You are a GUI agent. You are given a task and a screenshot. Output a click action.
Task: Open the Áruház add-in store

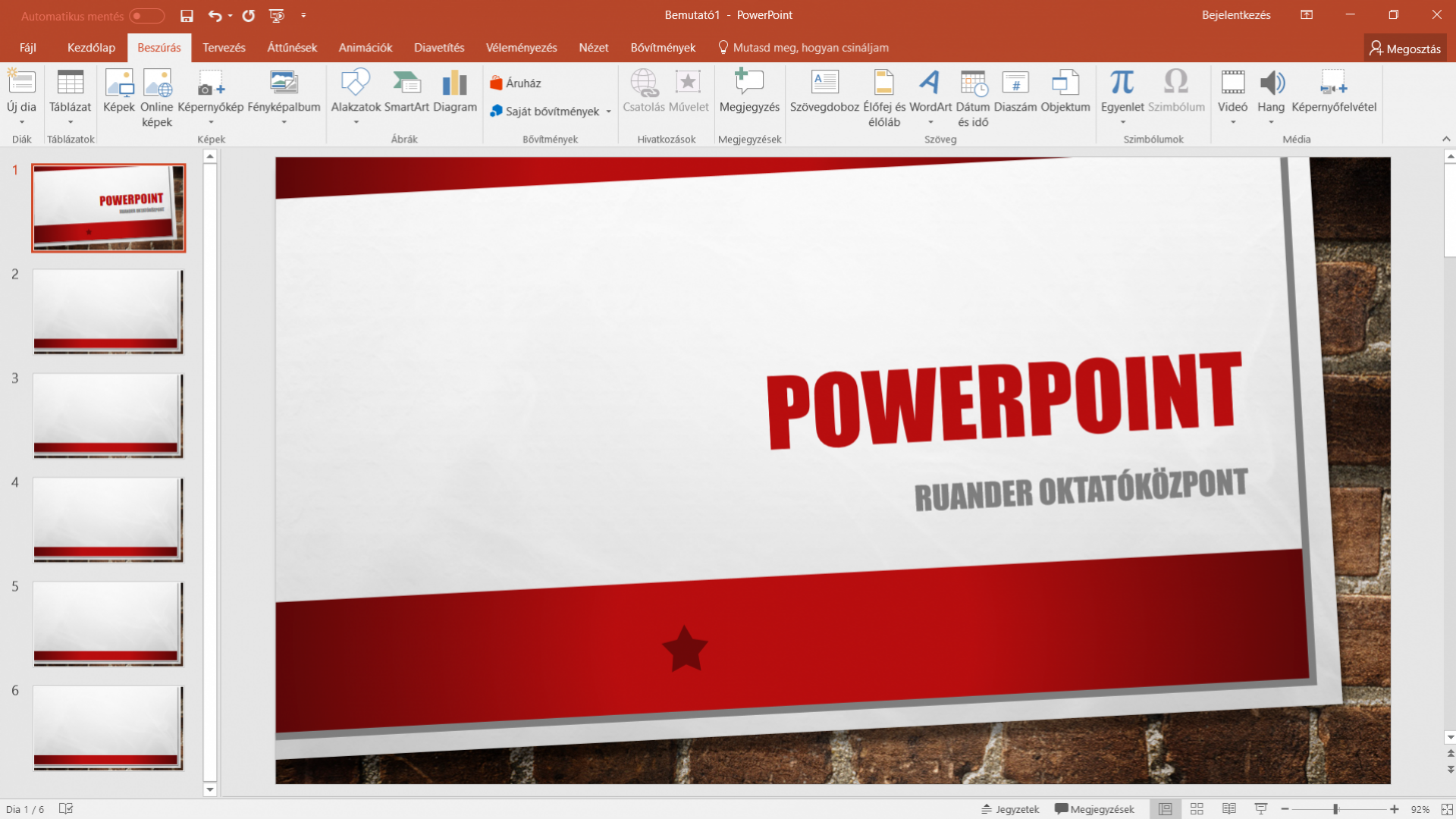pyautogui.click(x=516, y=83)
